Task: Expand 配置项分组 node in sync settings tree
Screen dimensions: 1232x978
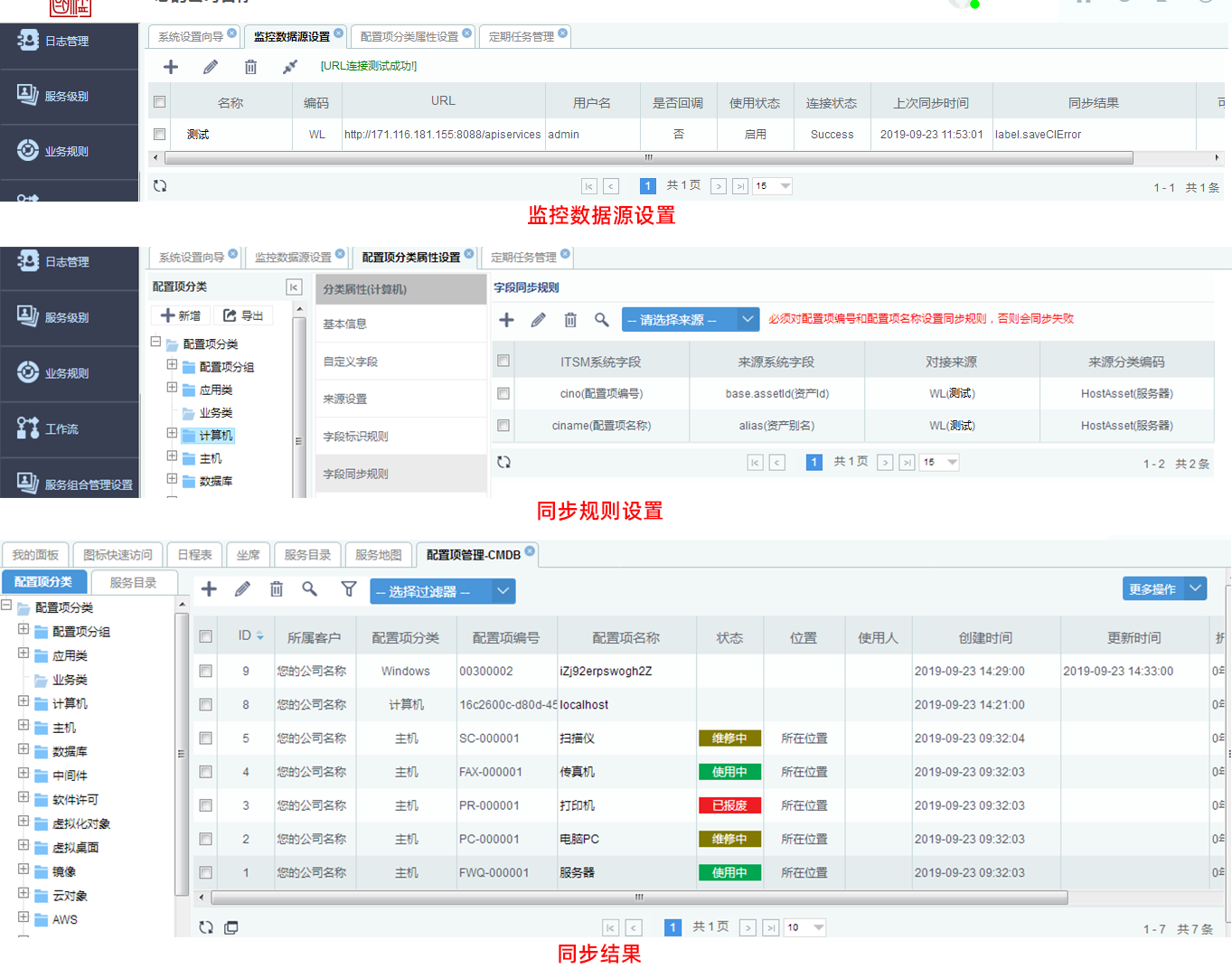Action: coord(172,365)
